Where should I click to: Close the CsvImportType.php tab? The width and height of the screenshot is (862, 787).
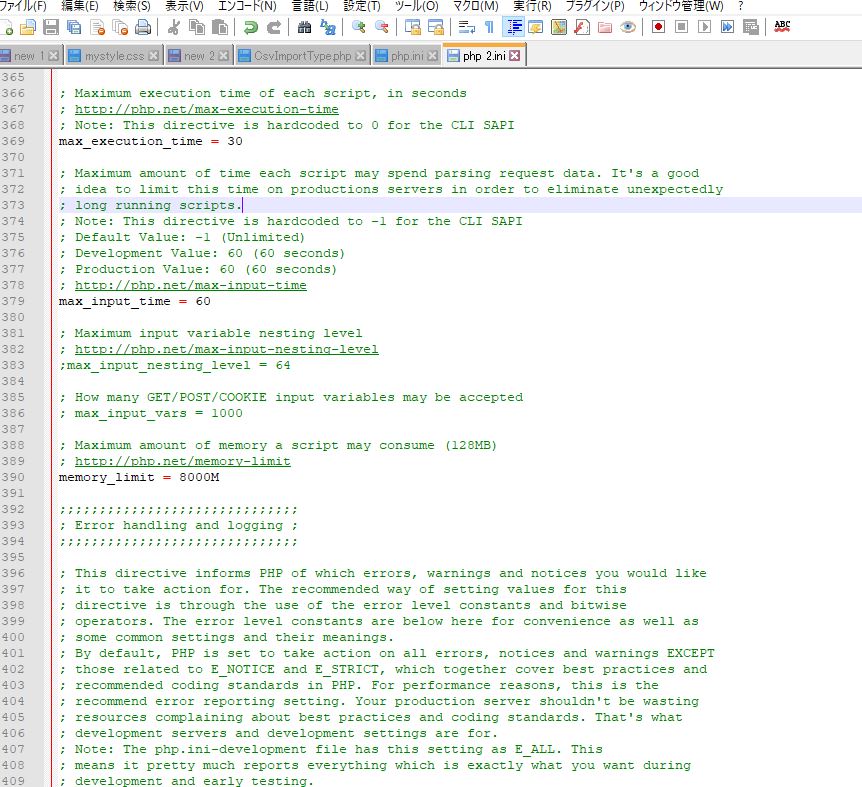tap(361, 56)
